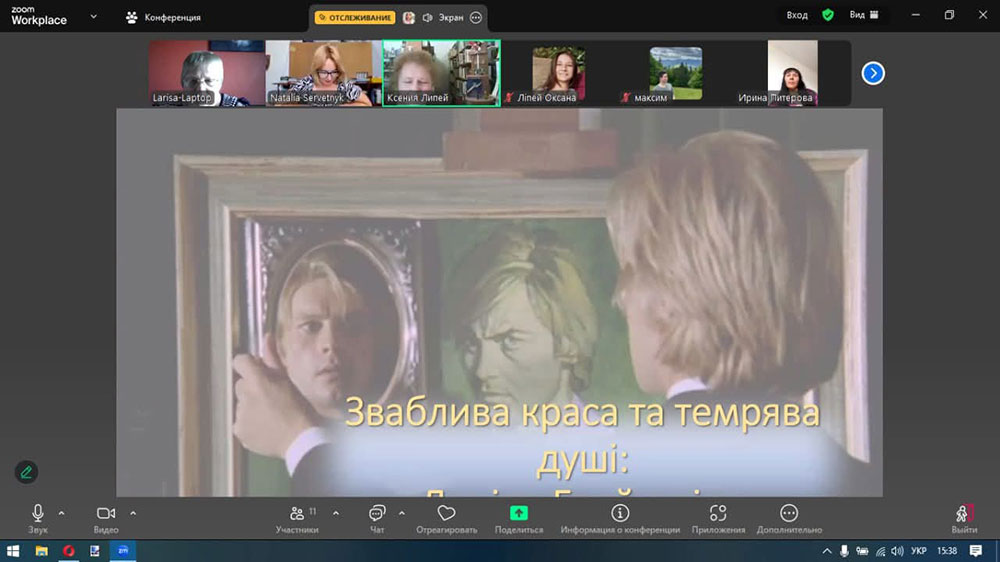Click the green encryption shield icon

pos(828,15)
